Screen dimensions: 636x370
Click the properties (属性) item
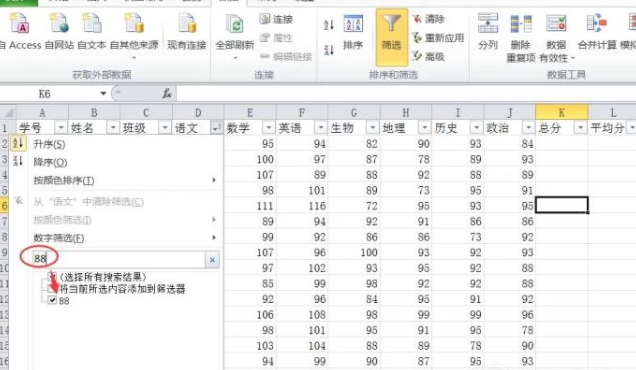click(x=276, y=38)
